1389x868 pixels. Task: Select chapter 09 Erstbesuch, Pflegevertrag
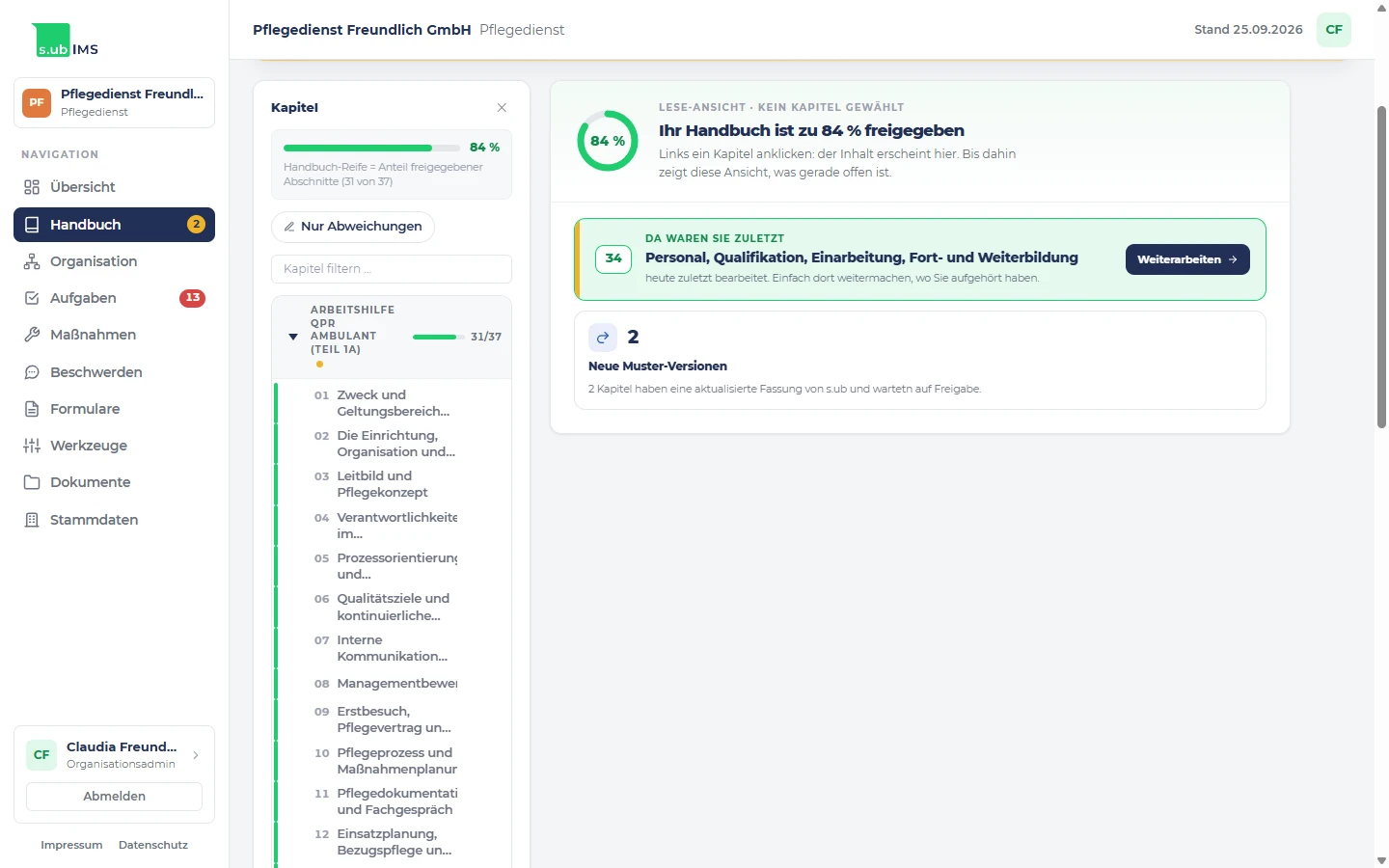392,719
